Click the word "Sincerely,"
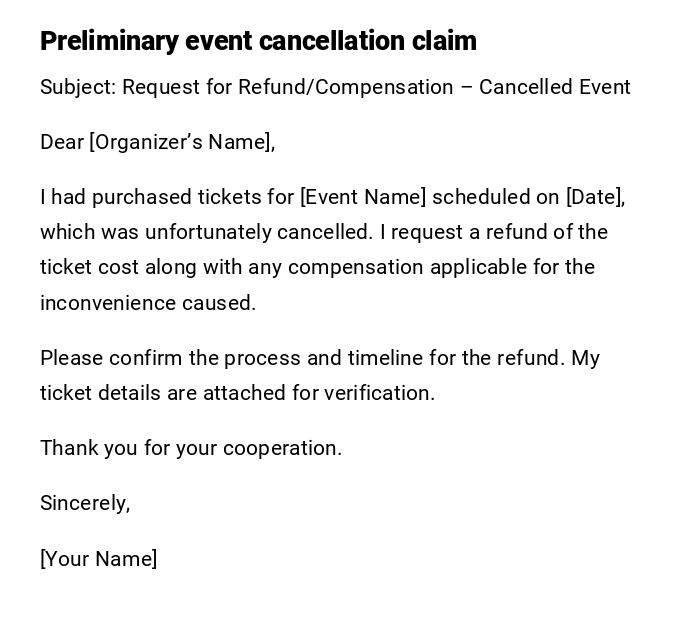Screen dimensions: 700x621 [x=85, y=503]
